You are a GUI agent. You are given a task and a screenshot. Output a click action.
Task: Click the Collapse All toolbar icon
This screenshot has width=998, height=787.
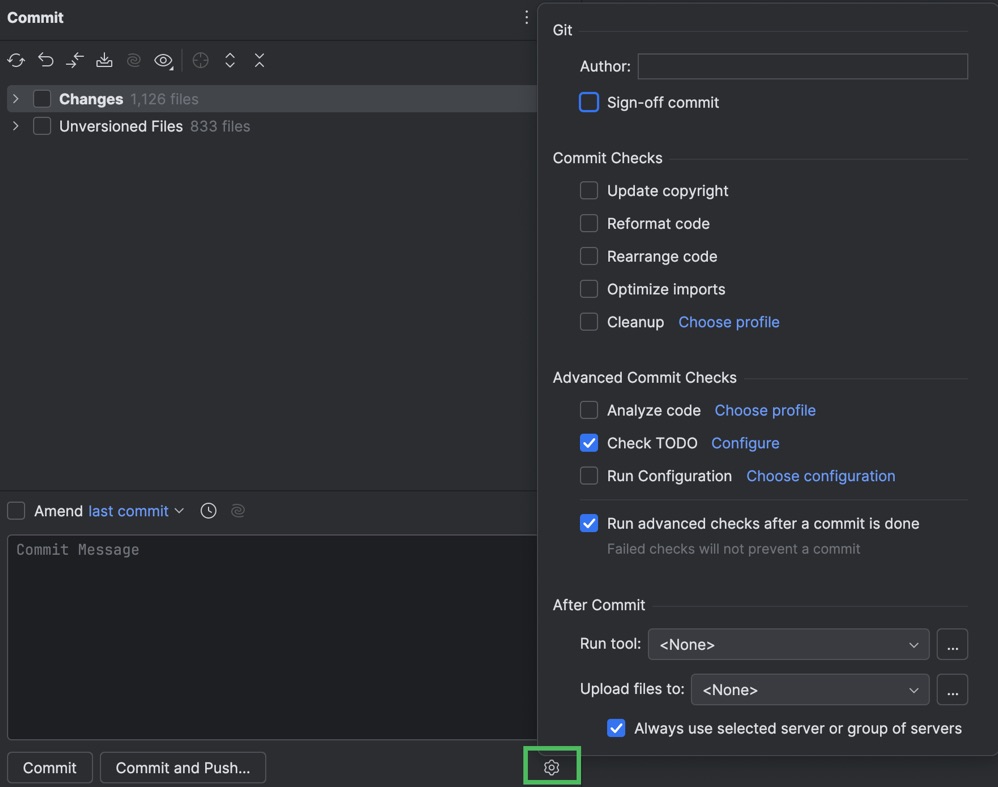click(259, 60)
